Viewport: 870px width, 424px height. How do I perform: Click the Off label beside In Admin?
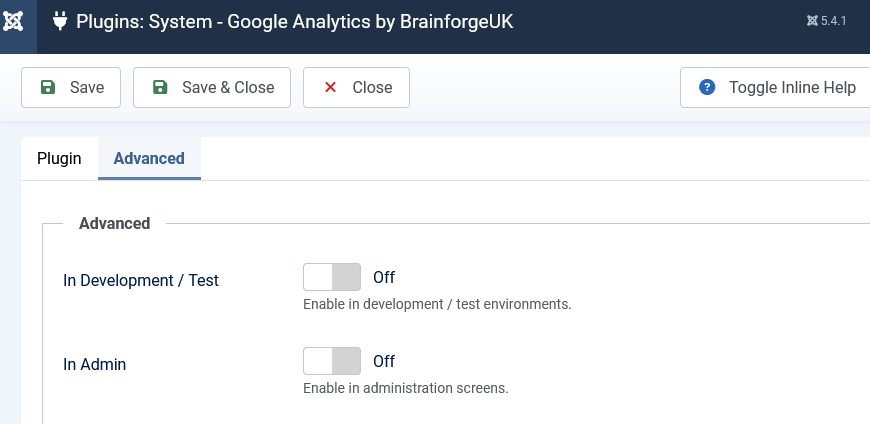(x=384, y=361)
